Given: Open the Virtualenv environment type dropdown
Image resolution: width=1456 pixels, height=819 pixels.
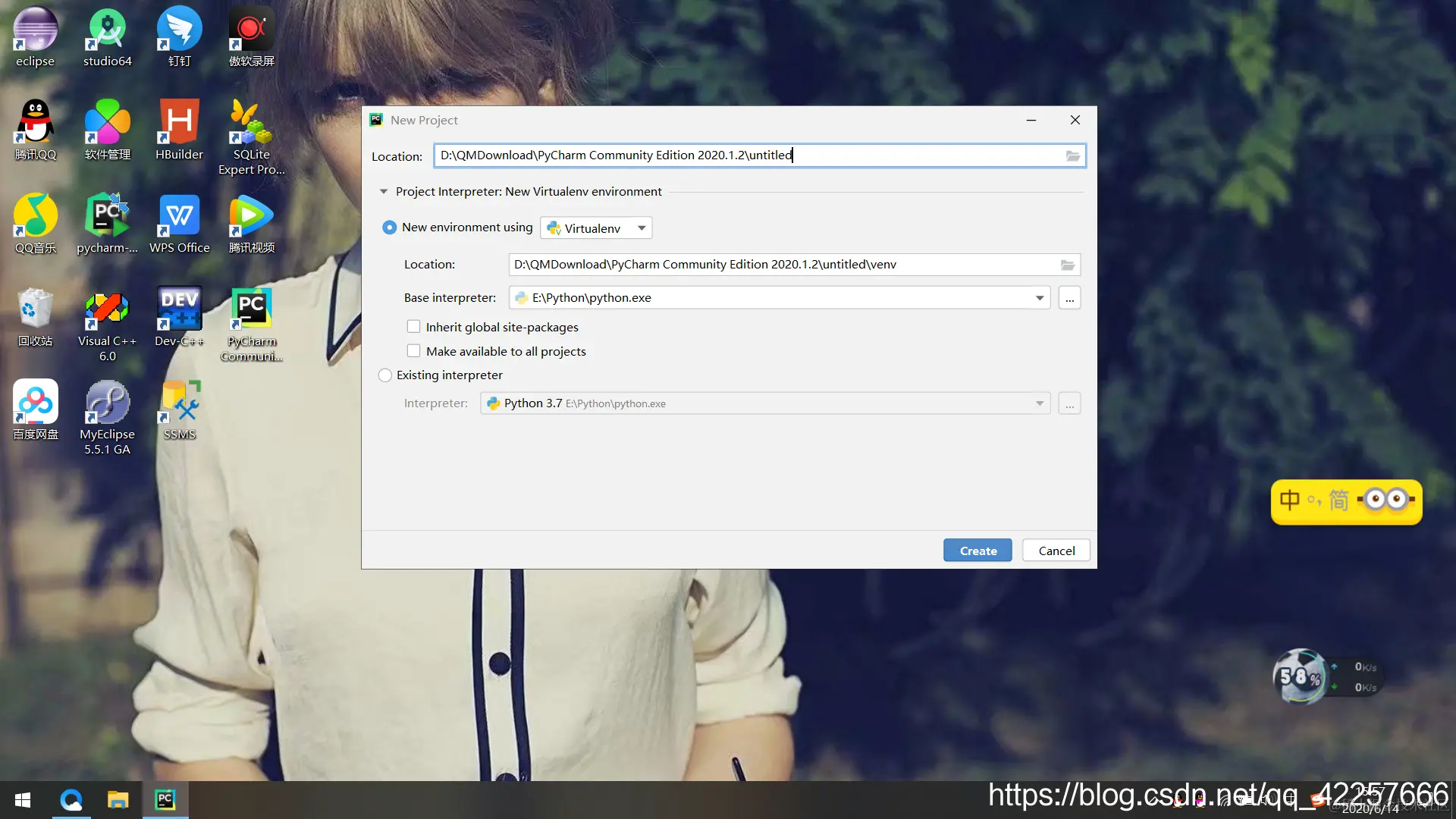Looking at the screenshot, I should click(x=596, y=228).
